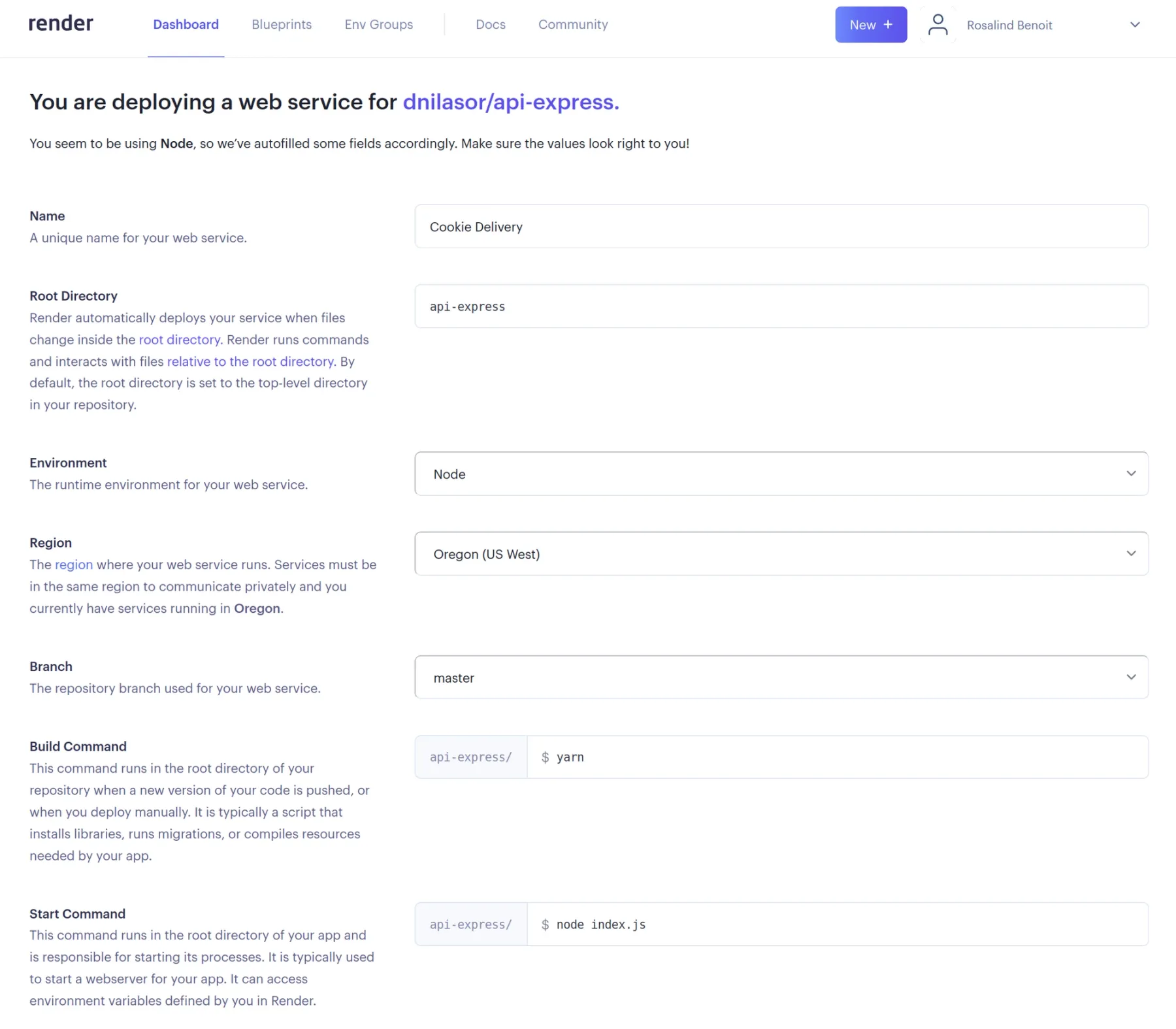Switch to the Blueprints tab
Screen dimensions: 1176x1029
pyautogui.click(x=281, y=24)
